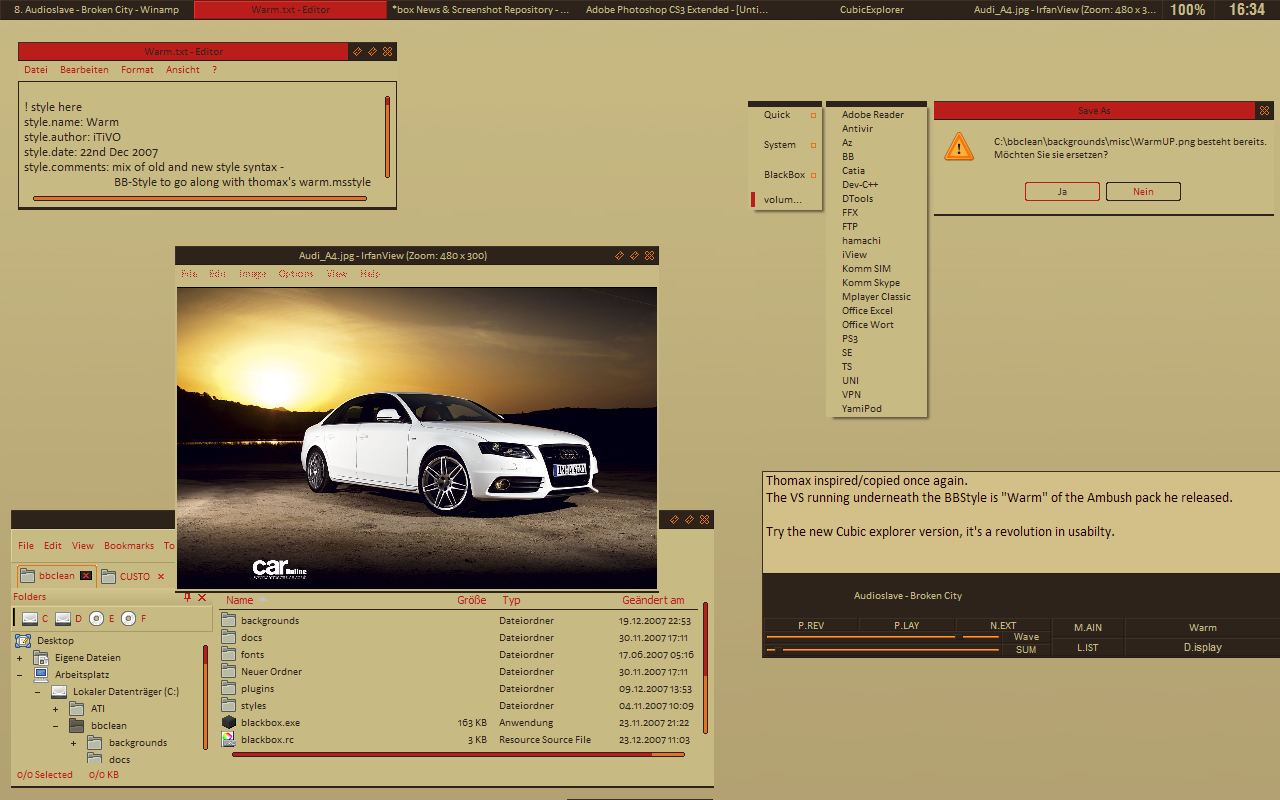Select the volum... entry in BlackBox menu
The height and width of the screenshot is (800, 1280).
[x=785, y=200]
